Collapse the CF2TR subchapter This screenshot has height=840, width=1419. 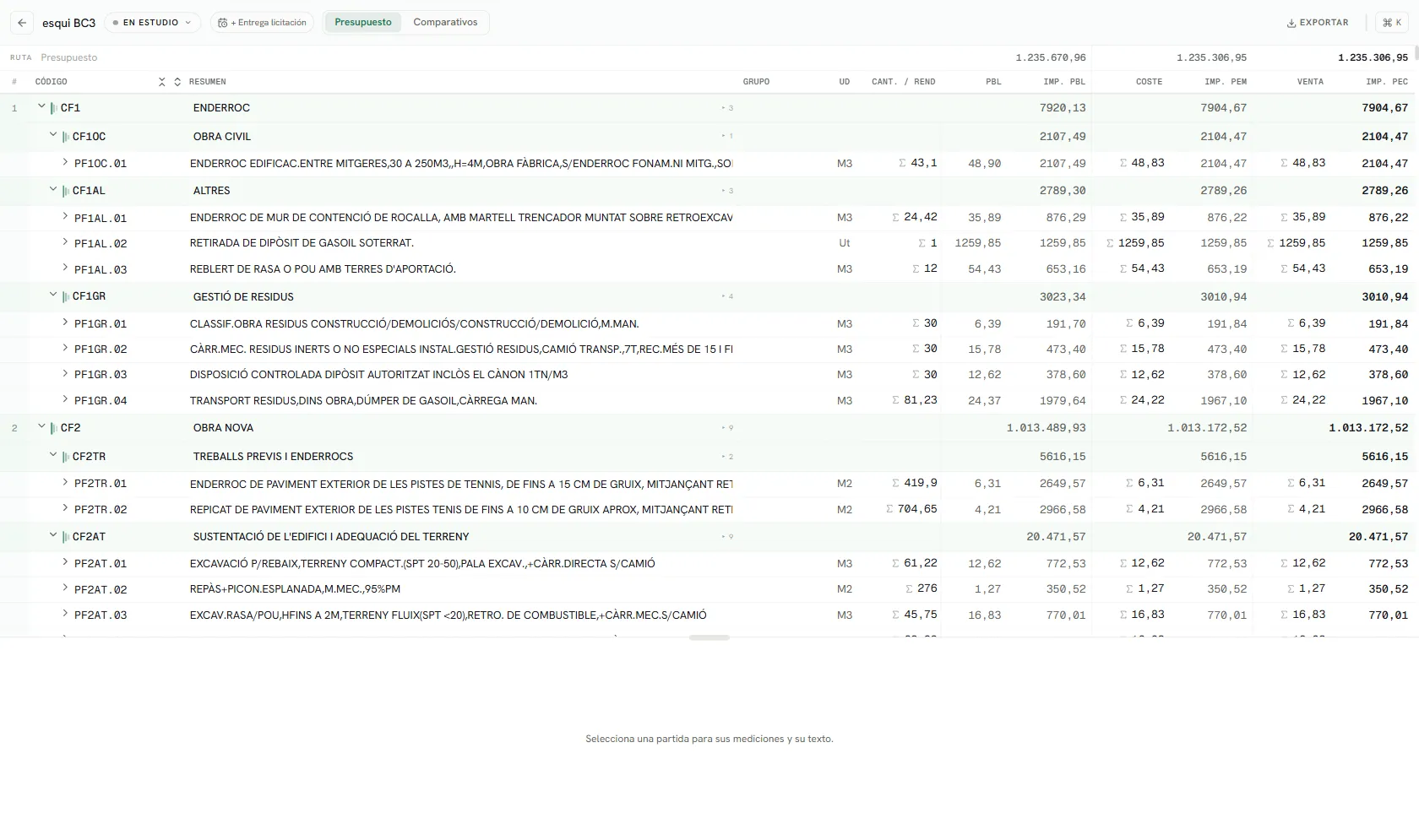click(x=53, y=455)
